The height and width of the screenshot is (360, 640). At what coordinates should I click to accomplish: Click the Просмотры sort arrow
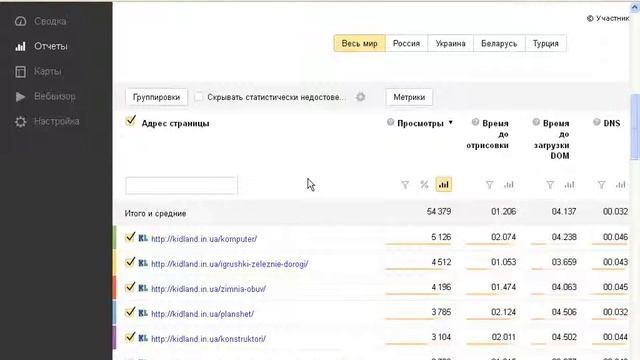[x=451, y=122]
